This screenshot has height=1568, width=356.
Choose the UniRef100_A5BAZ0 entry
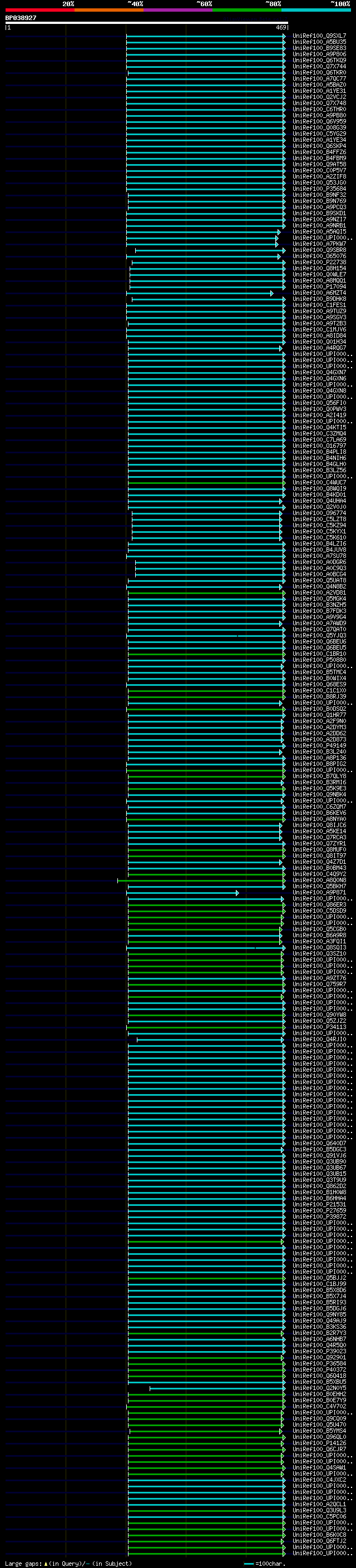click(x=319, y=85)
